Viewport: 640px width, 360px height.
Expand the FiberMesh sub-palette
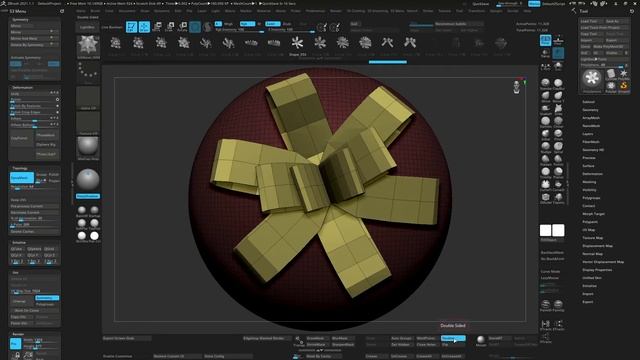point(591,142)
